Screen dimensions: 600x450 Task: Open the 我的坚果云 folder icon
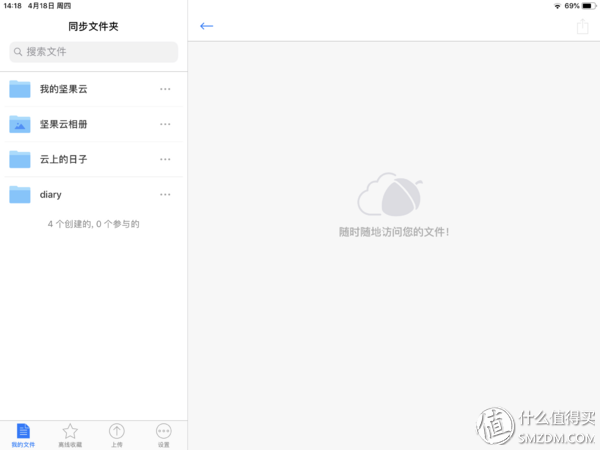coord(20,89)
